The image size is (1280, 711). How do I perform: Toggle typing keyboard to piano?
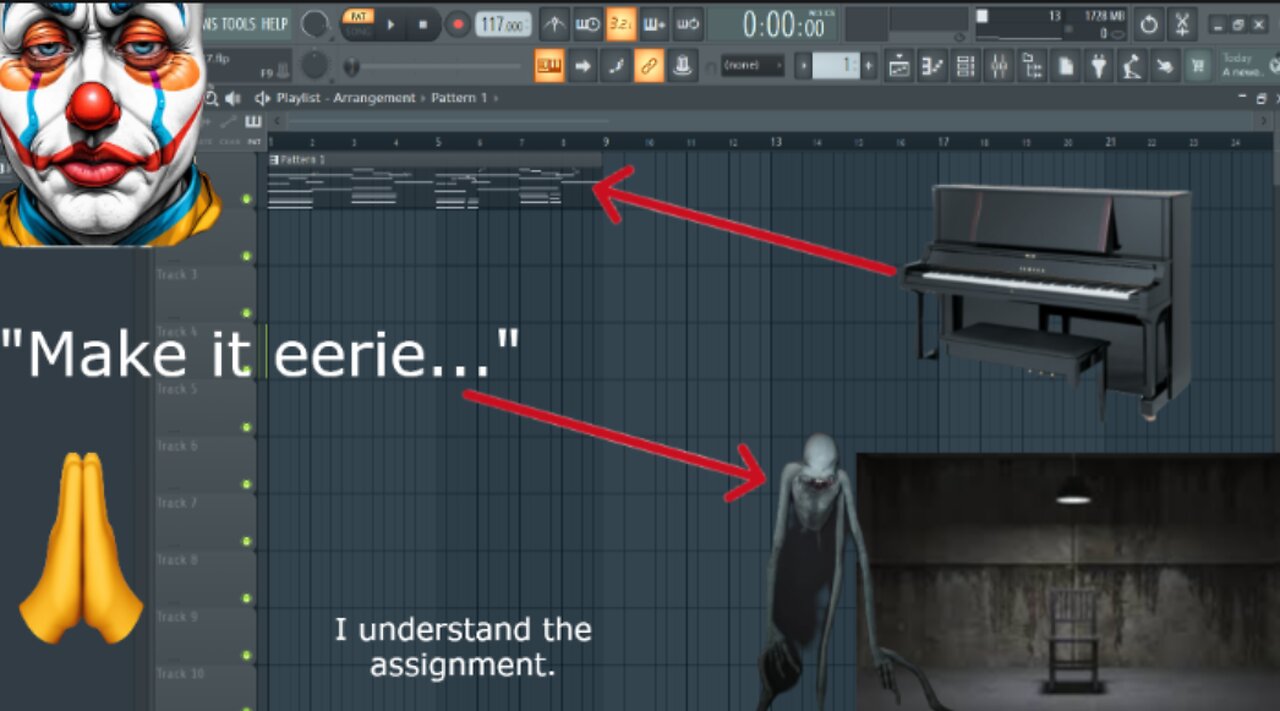click(548, 66)
